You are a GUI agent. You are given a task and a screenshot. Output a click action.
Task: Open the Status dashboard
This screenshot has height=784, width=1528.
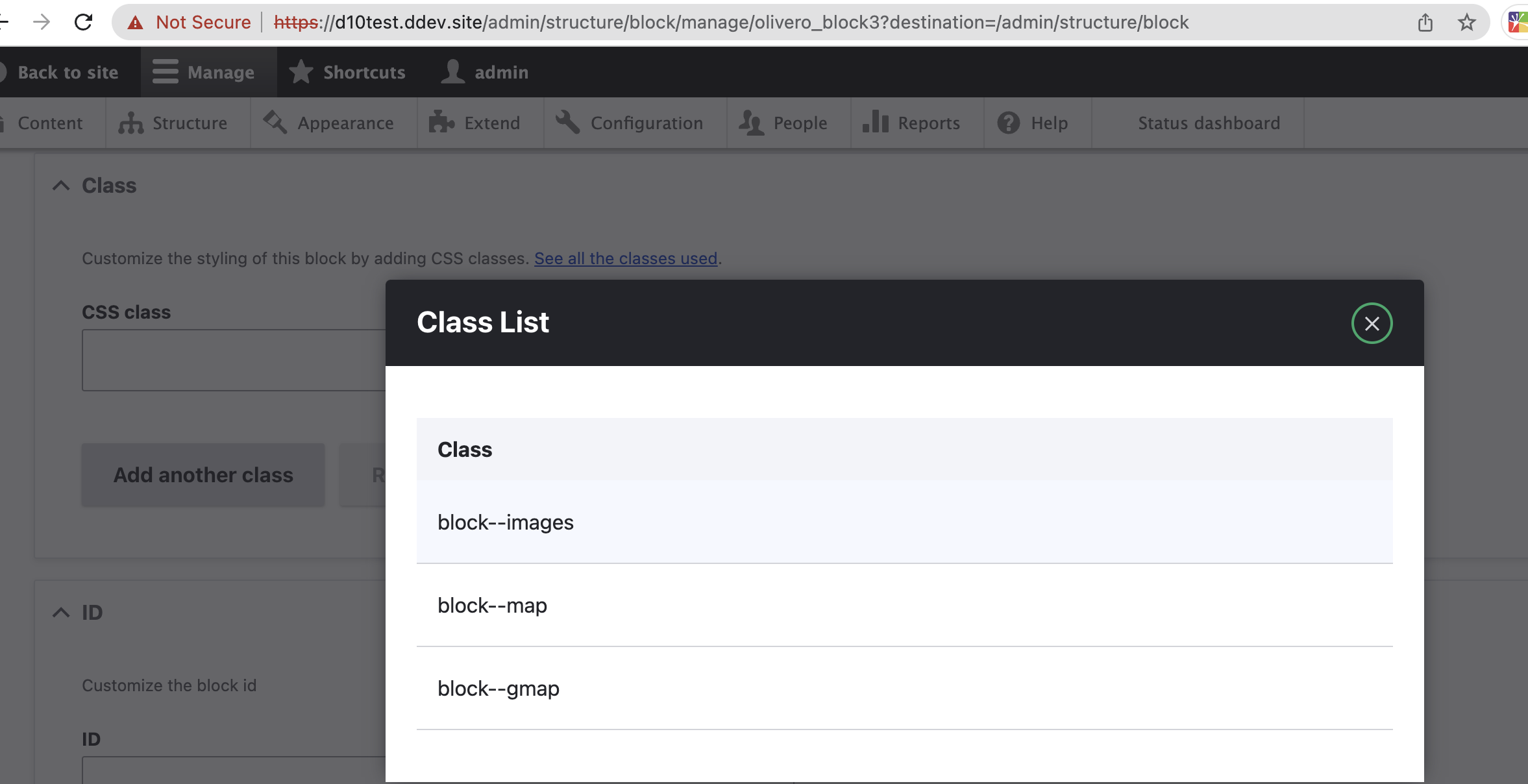pyautogui.click(x=1208, y=122)
